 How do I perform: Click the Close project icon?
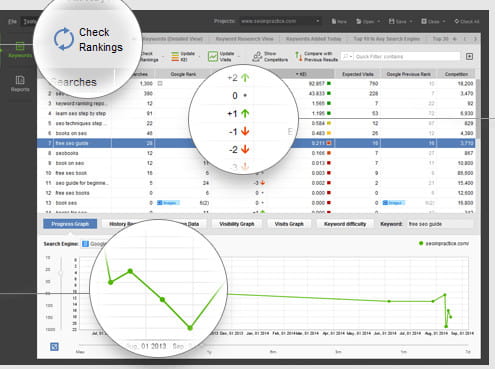[424, 21]
